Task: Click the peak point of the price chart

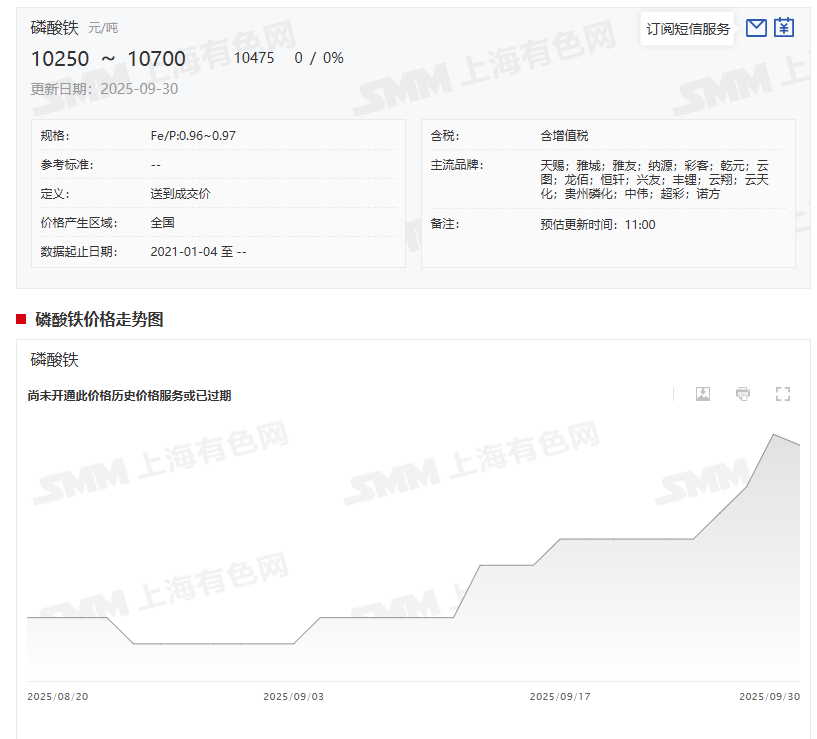Action: [x=773, y=434]
